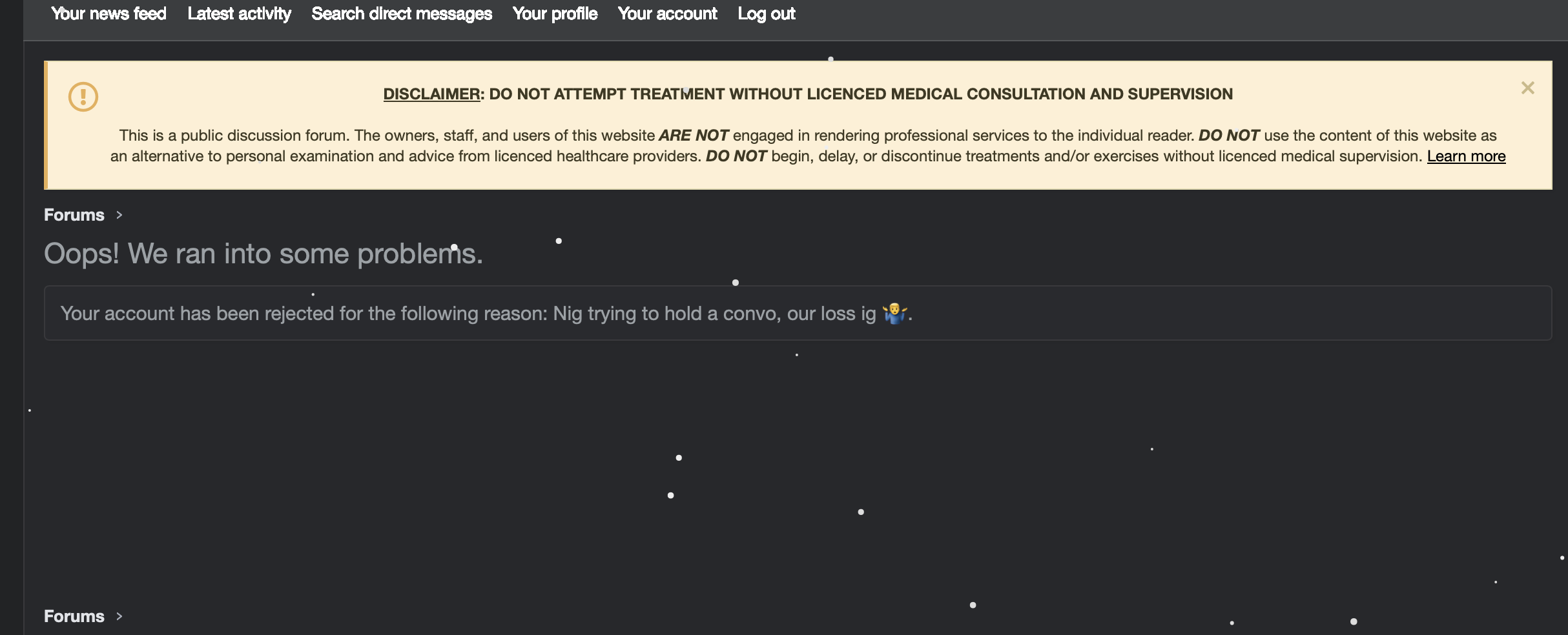
Task: Click the Log out link
Action: coord(766,14)
